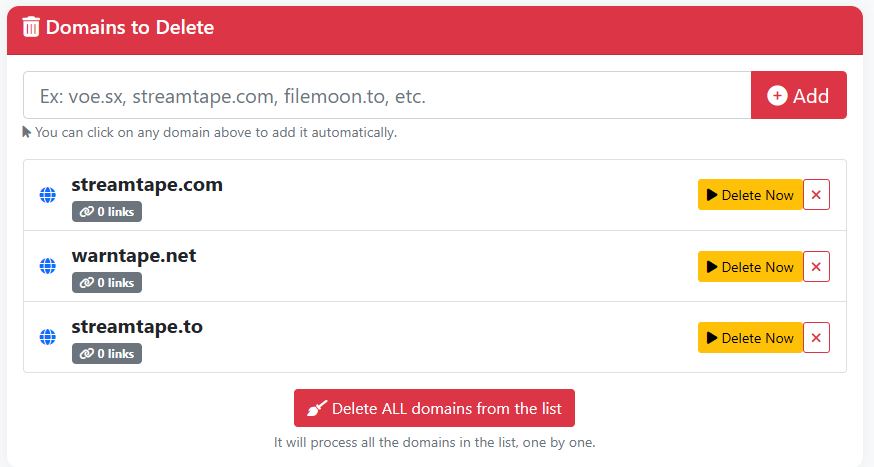Click the 0 links badge under streamtape.com

pos(107,211)
